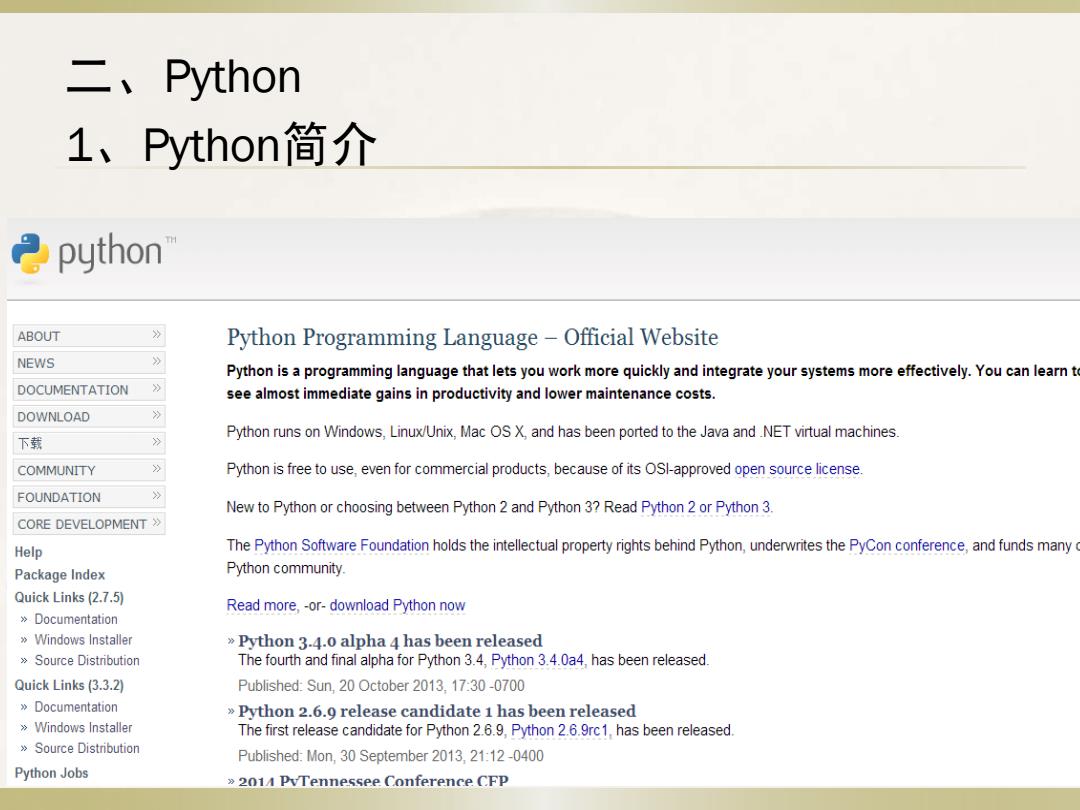Open Windows Installer under Quick Links (3.3.2)
This screenshot has width=1080, height=810.
pyautogui.click(x=83, y=727)
